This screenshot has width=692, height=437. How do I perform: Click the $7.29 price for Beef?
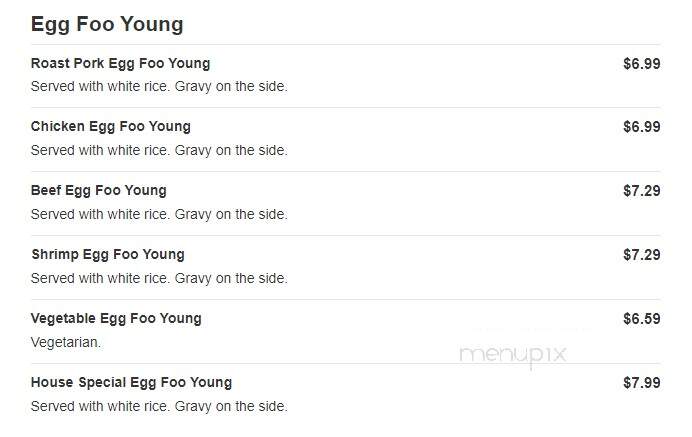(642, 191)
